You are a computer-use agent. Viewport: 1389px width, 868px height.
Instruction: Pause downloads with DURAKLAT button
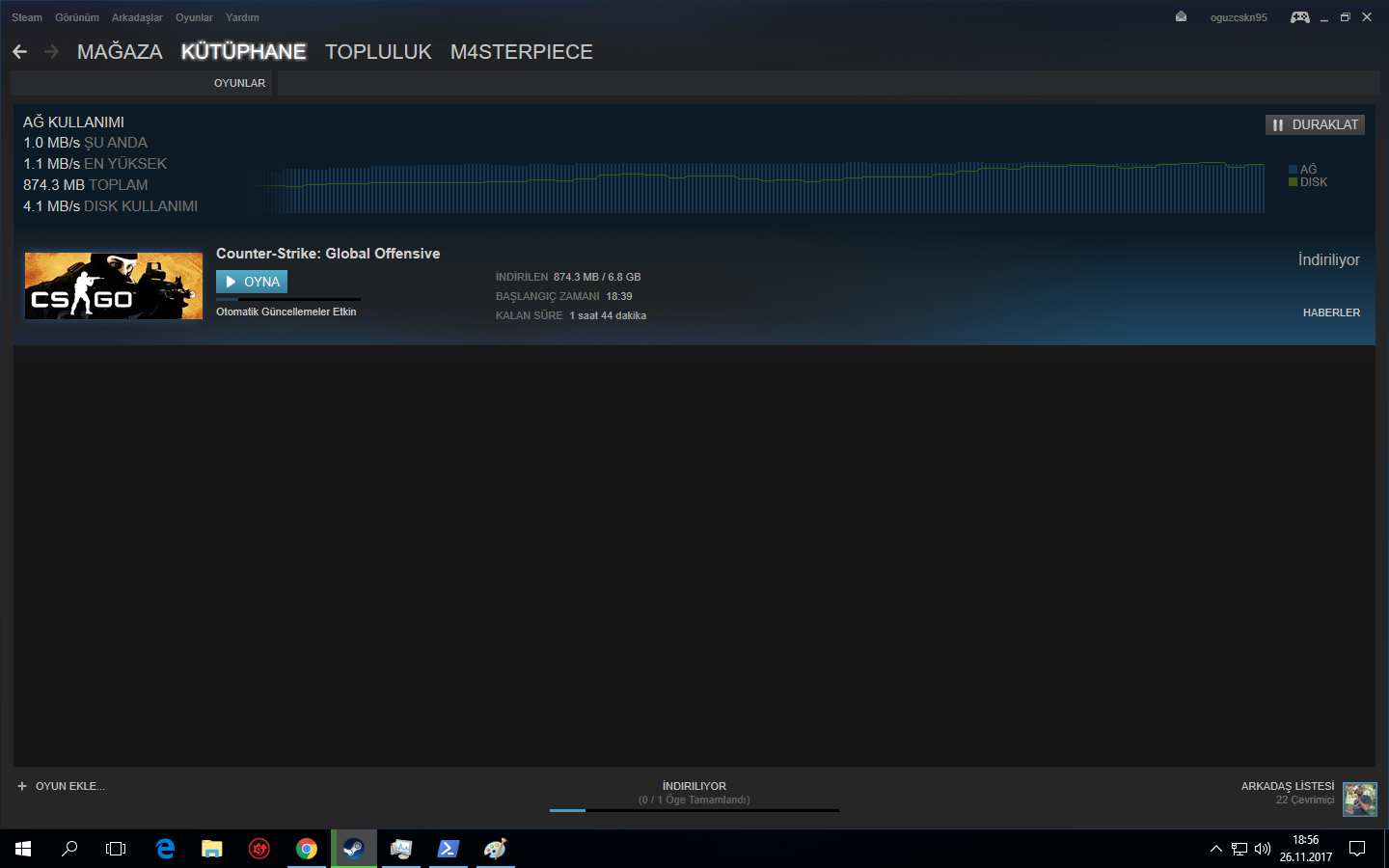pos(1315,124)
